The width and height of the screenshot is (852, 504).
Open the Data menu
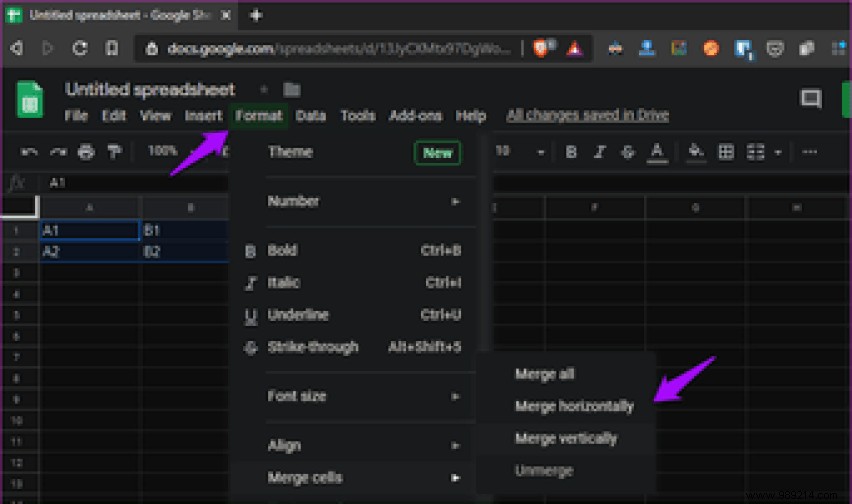pos(311,116)
